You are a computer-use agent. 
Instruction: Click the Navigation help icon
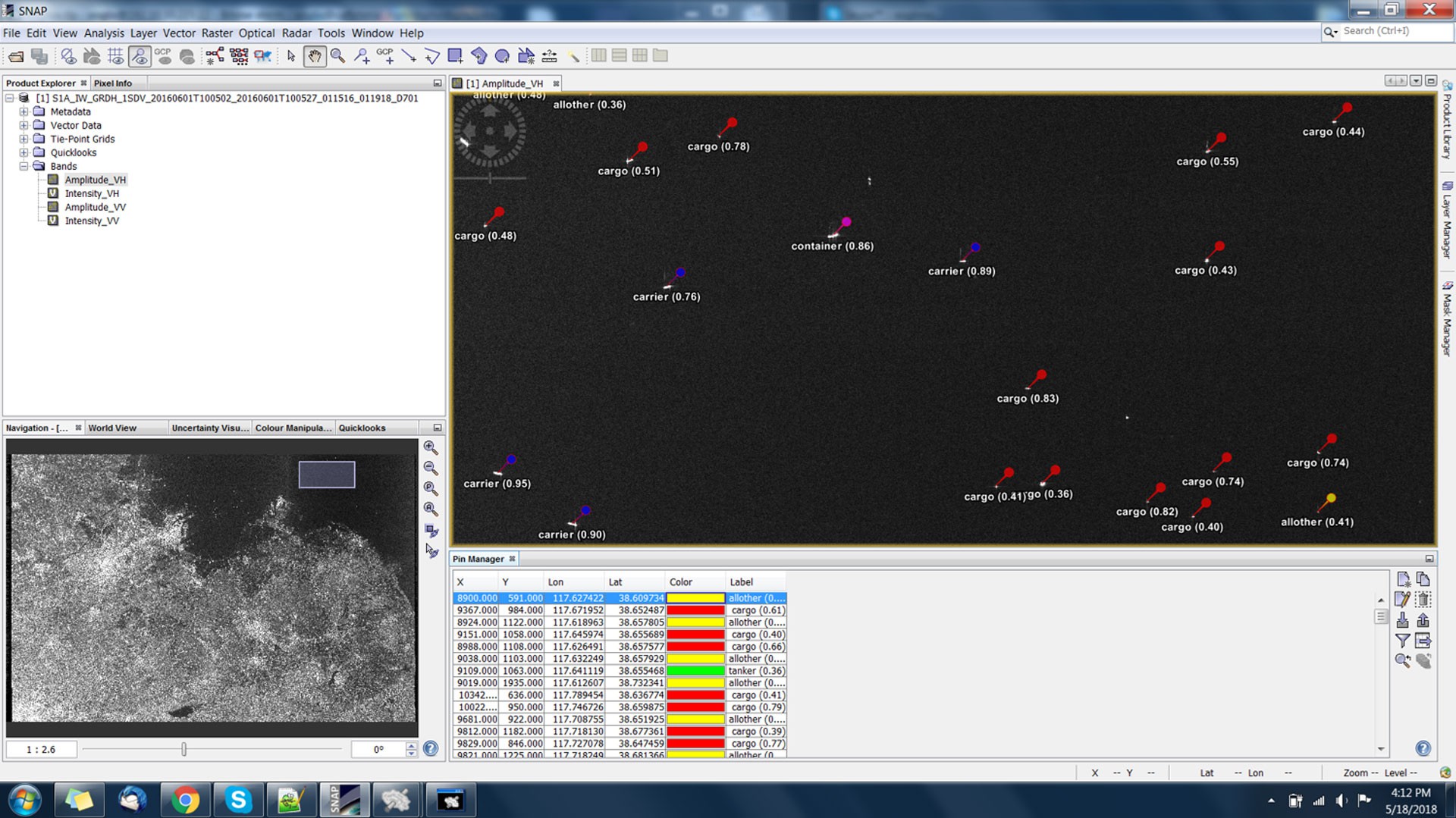coord(431,749)
